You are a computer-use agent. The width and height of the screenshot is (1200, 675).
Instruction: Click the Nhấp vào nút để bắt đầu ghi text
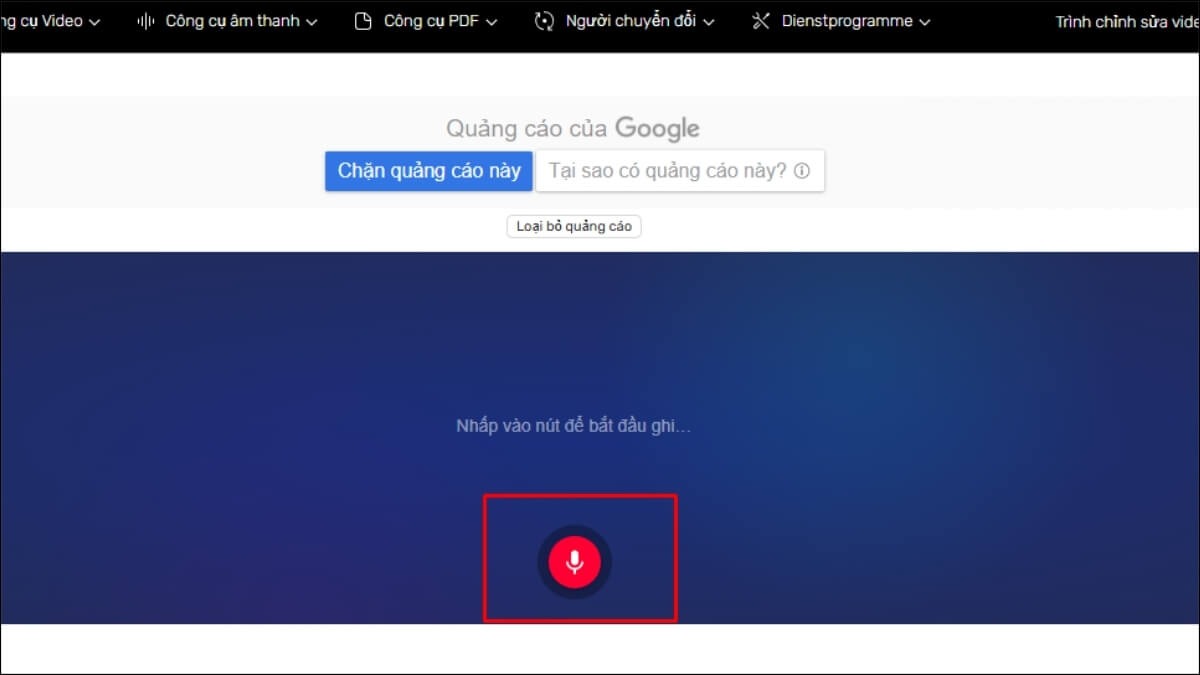(574, 426)
